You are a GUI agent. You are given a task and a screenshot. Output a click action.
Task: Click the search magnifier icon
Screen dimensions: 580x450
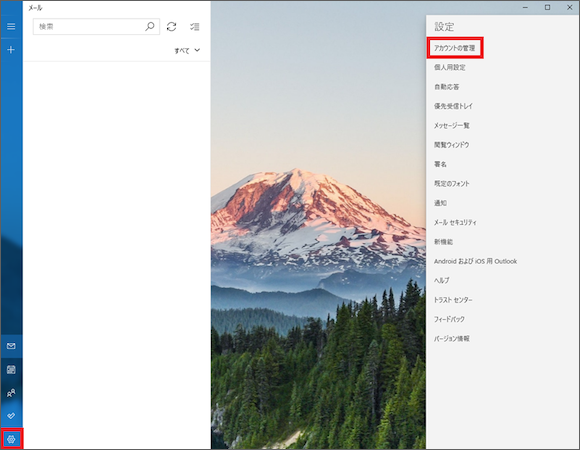point(150,26)
